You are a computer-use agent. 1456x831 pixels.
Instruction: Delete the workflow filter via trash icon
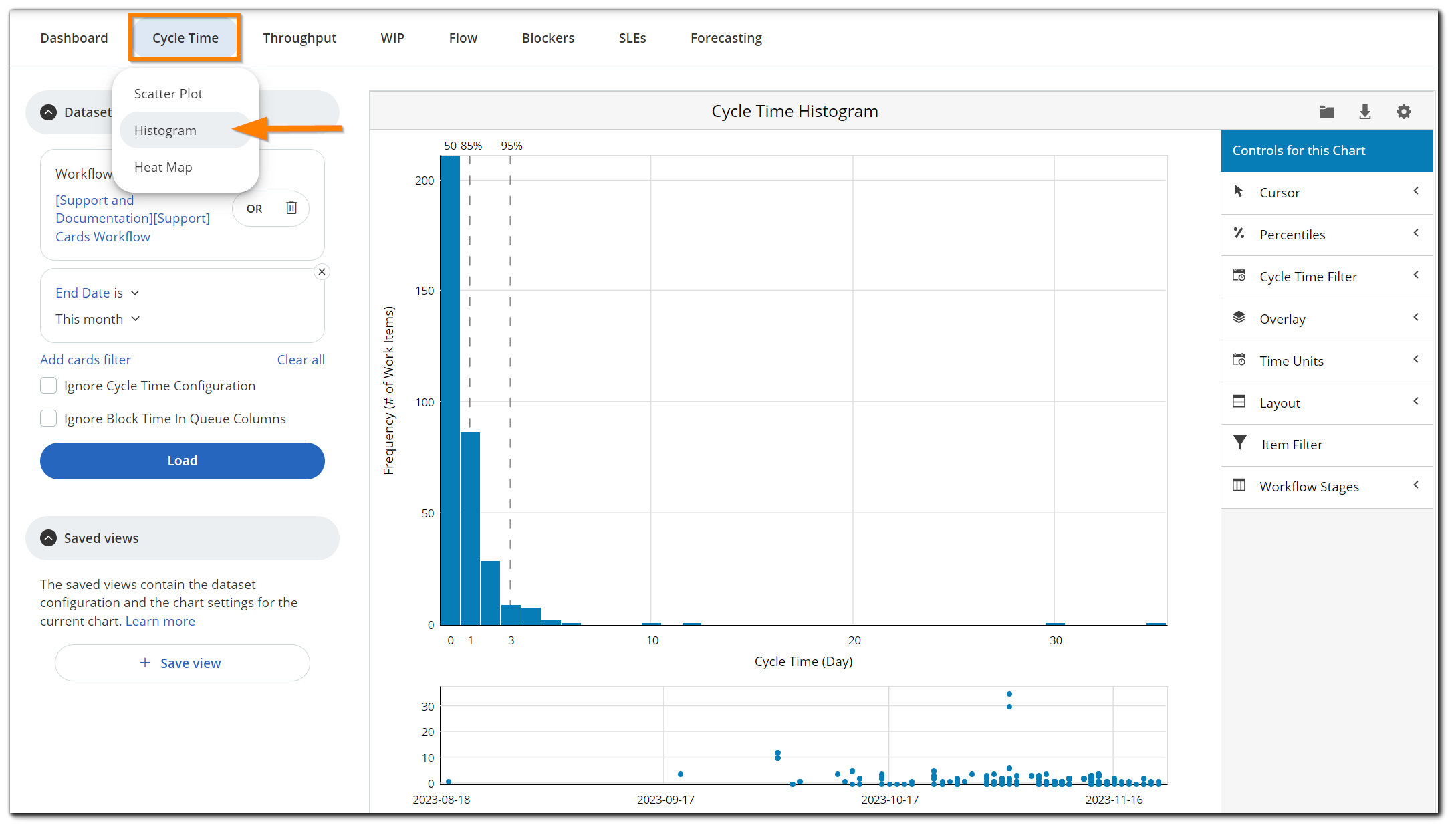[291, 208]
